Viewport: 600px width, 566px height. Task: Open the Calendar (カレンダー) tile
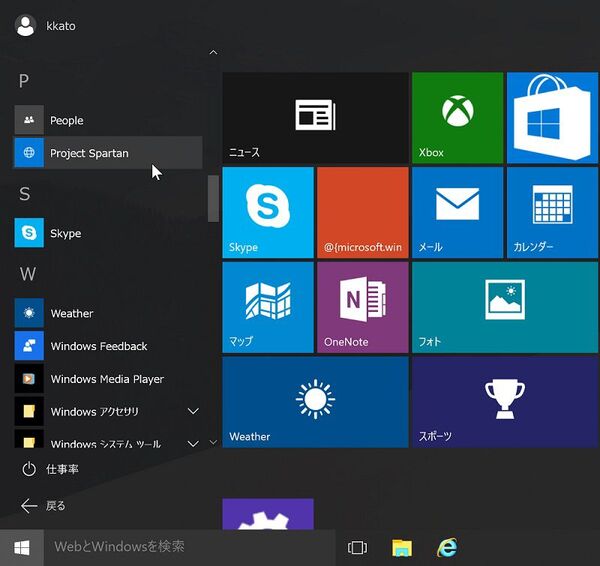pos(553,212)
